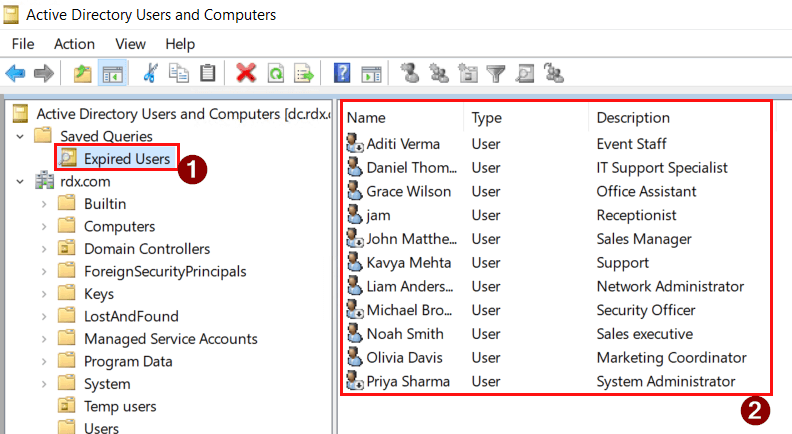Screen dimensions: 792x434
Task: Click Find objects toolbar icon
Action: (x=525, y=74)
